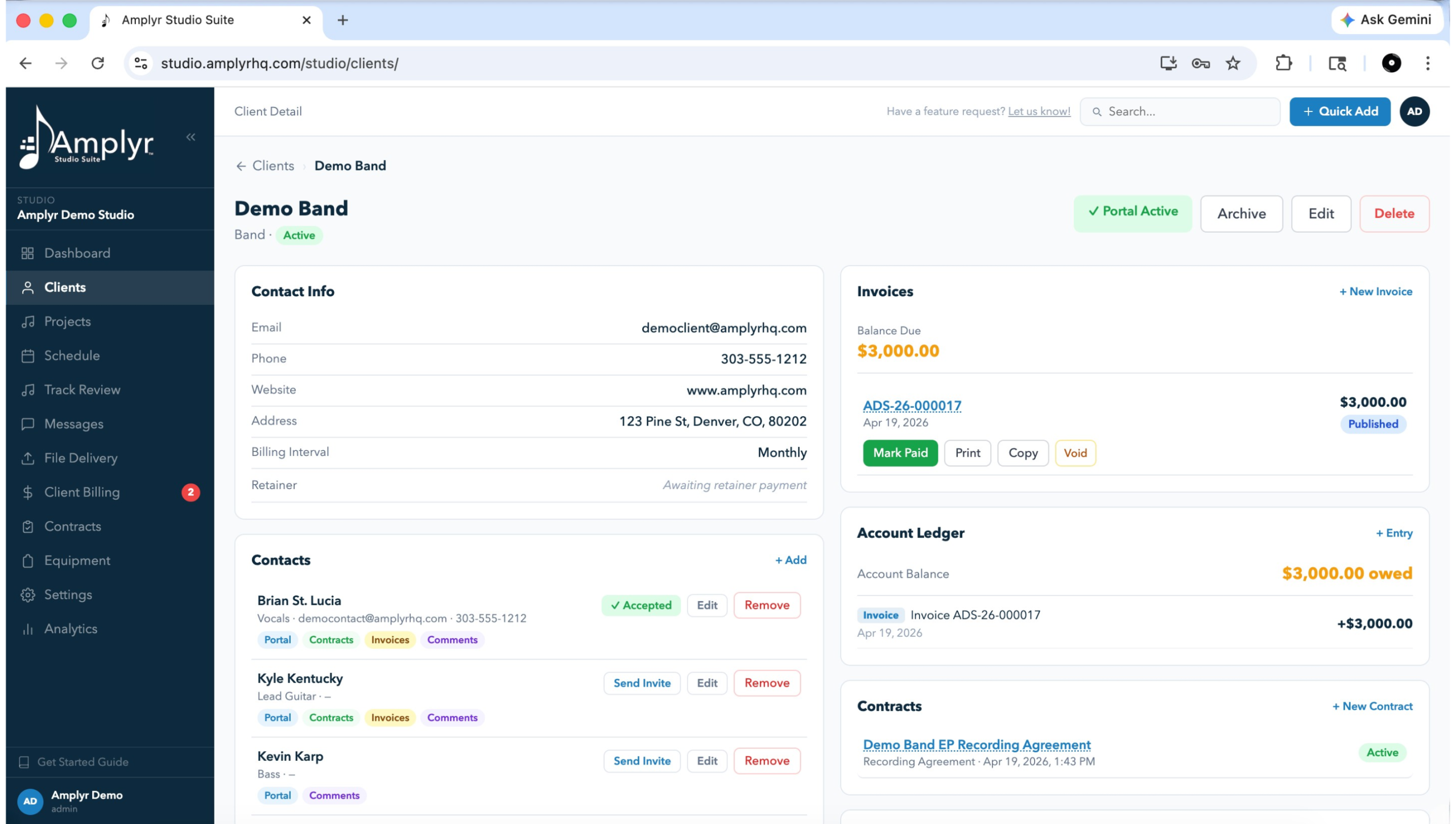This screenshot has width=1456, height=824.
Task: Open the Dashboard section
Action: 77,252
